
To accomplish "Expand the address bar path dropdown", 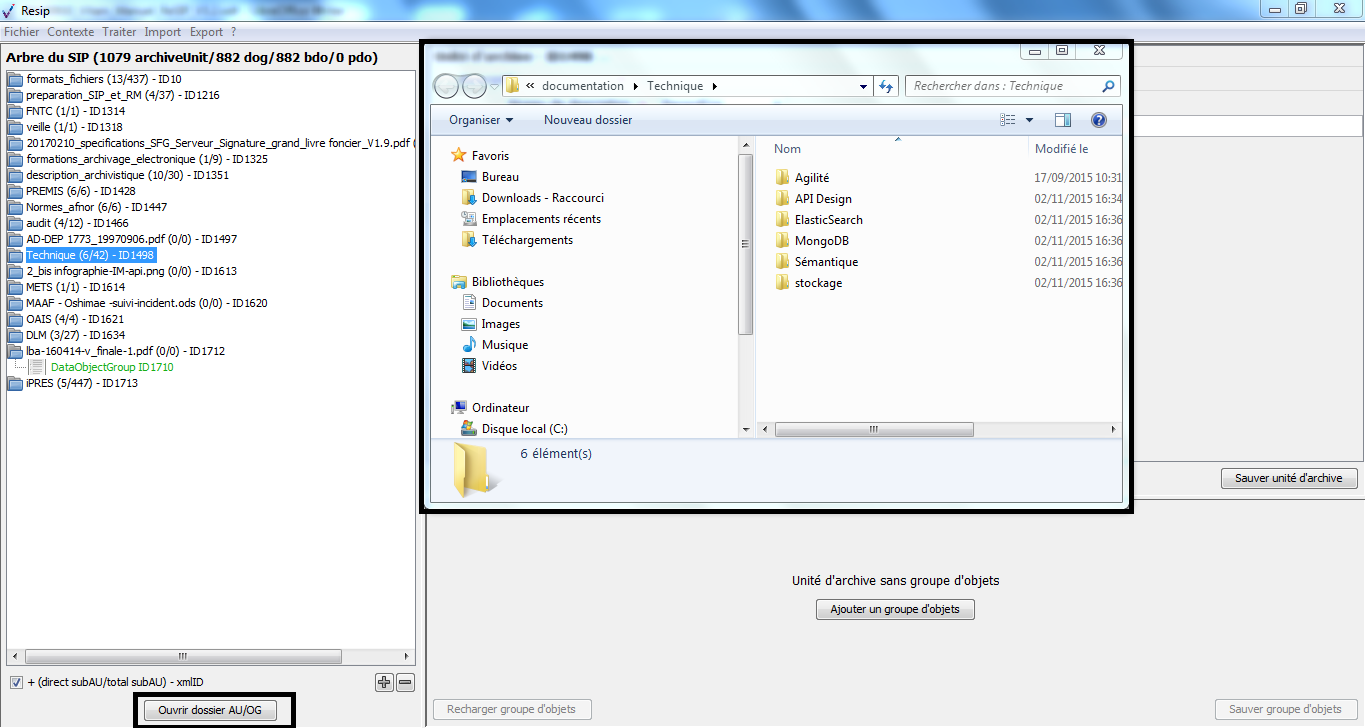I will click(x=864, y=86).
